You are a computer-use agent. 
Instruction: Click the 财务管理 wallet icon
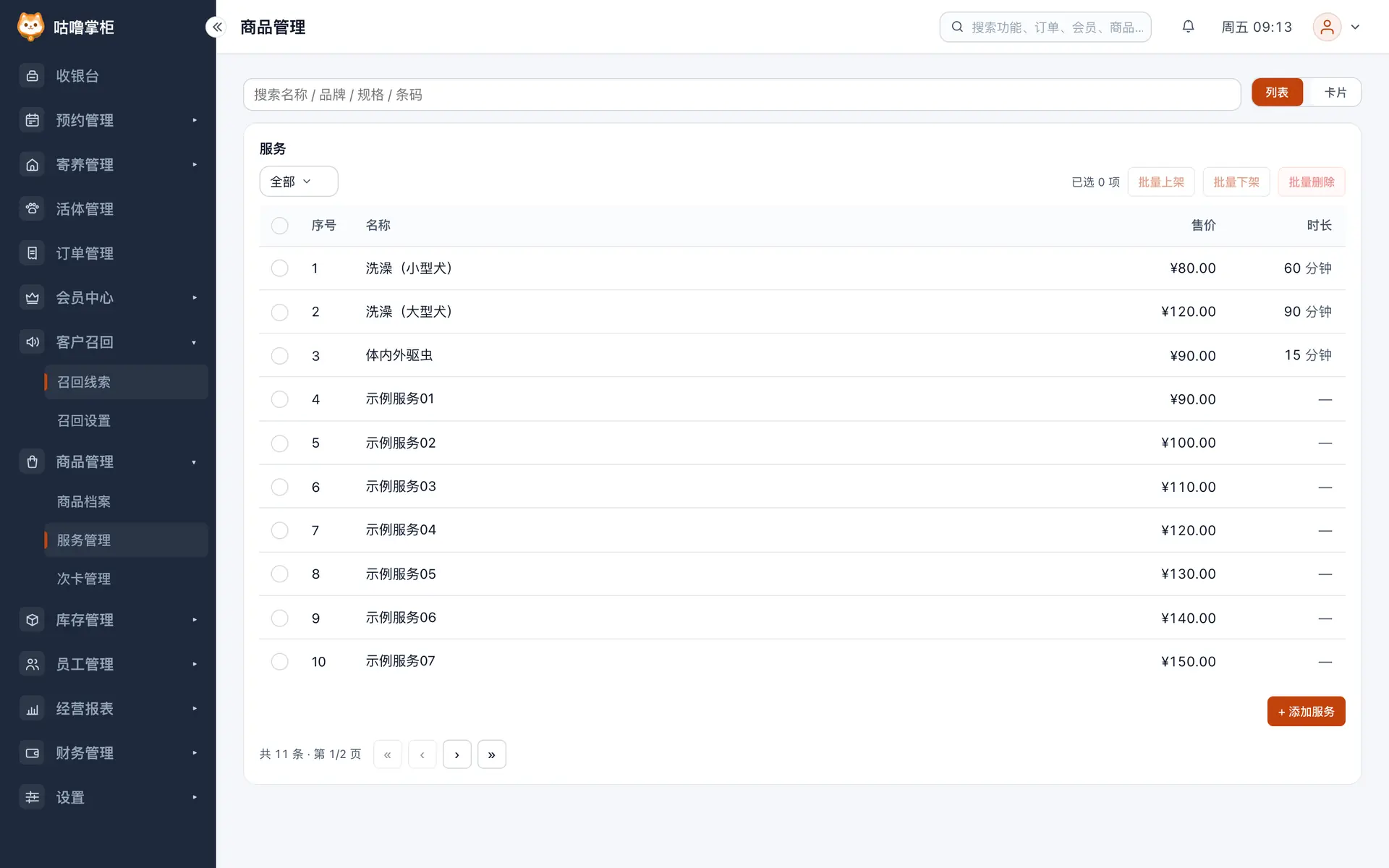[32, 753]
